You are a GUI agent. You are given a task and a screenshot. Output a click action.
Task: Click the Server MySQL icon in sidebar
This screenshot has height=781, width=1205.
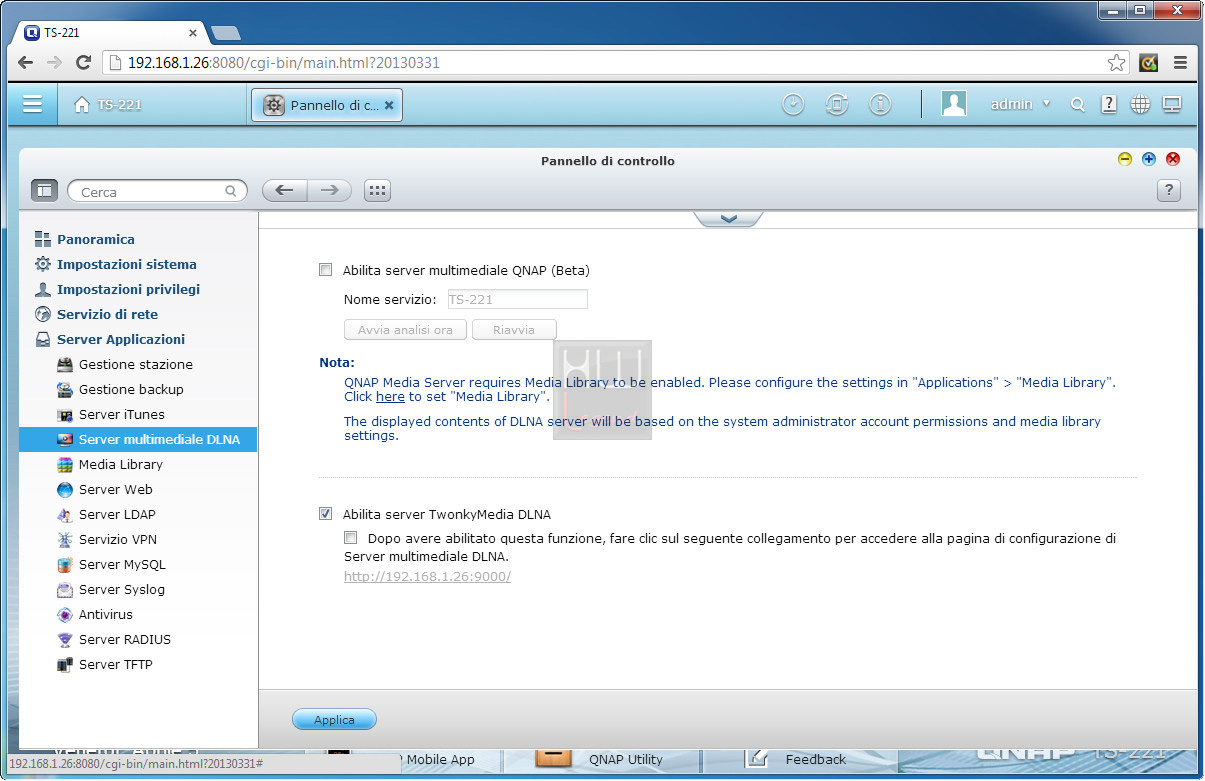point(65,565)
